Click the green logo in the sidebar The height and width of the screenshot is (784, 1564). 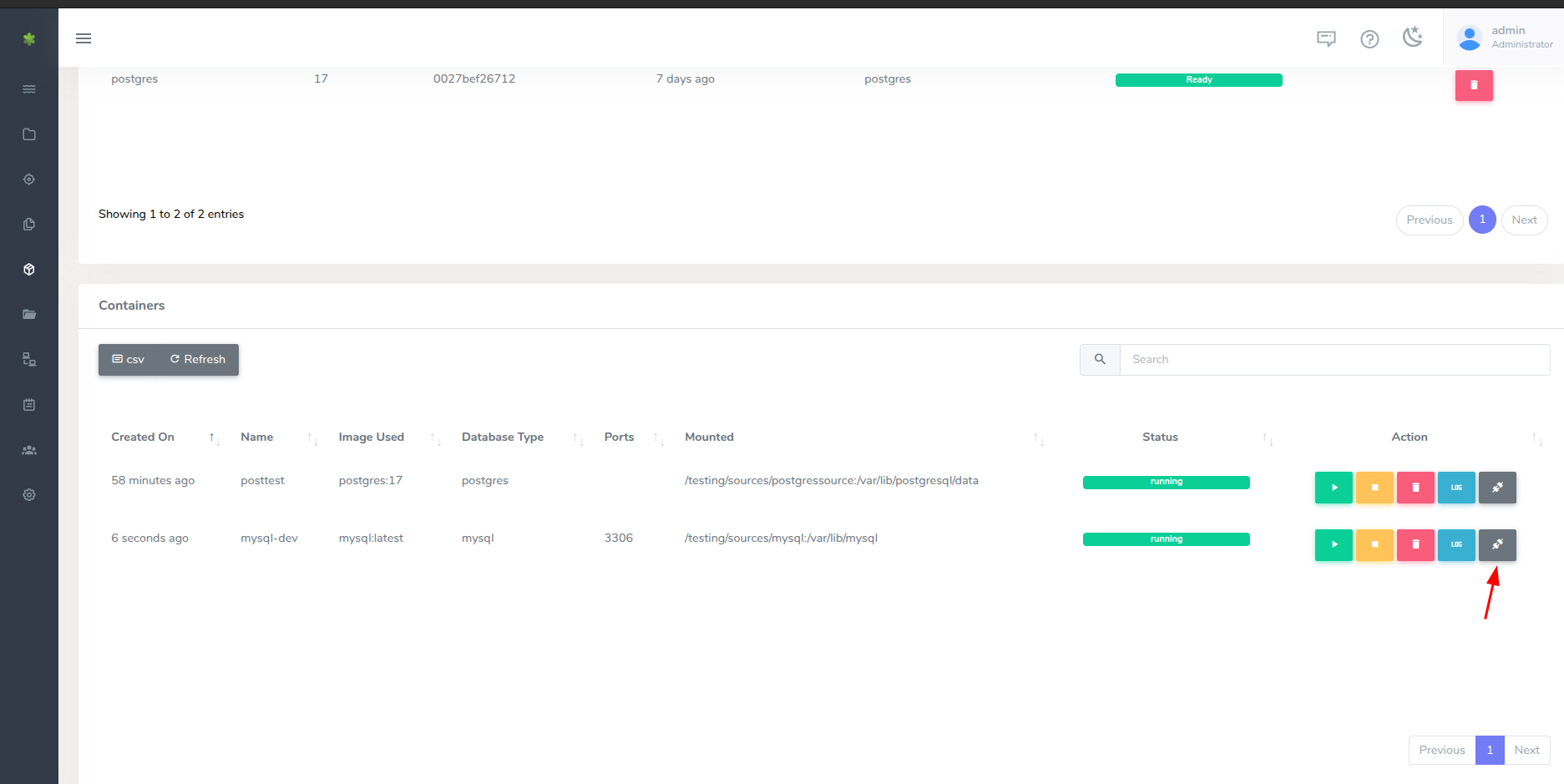tap(29, 38)
